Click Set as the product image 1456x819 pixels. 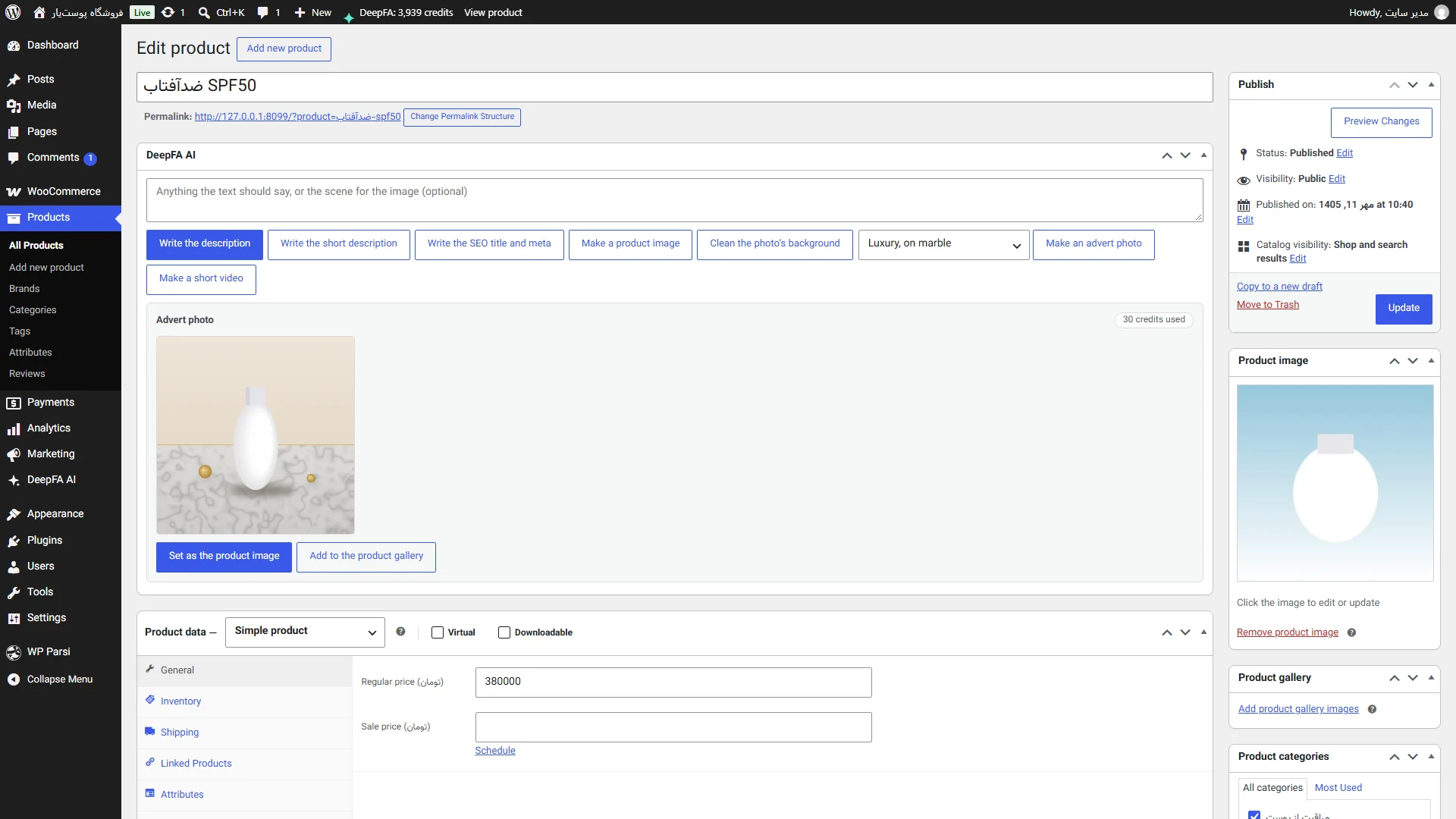pos(224,557)
